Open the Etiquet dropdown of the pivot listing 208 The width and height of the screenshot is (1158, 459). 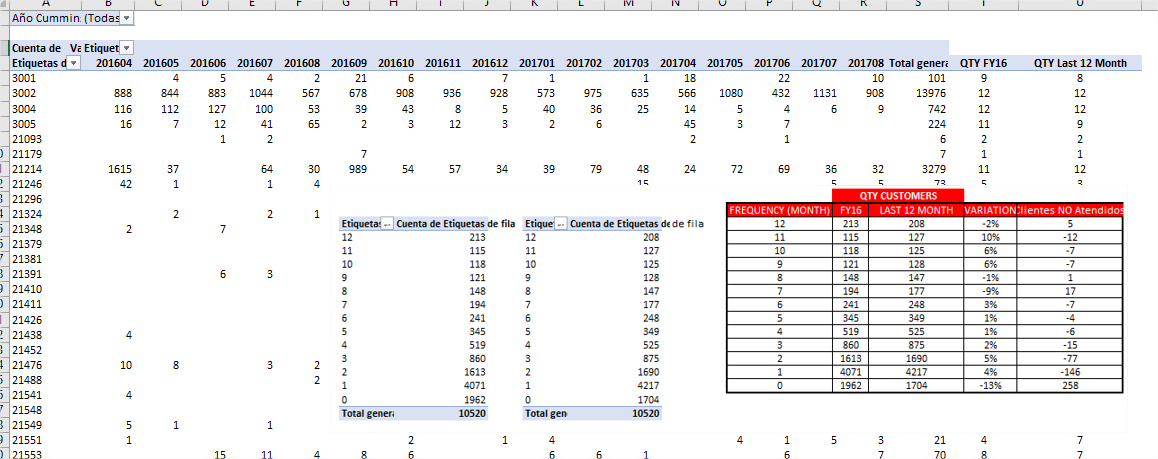coord(561,224)
